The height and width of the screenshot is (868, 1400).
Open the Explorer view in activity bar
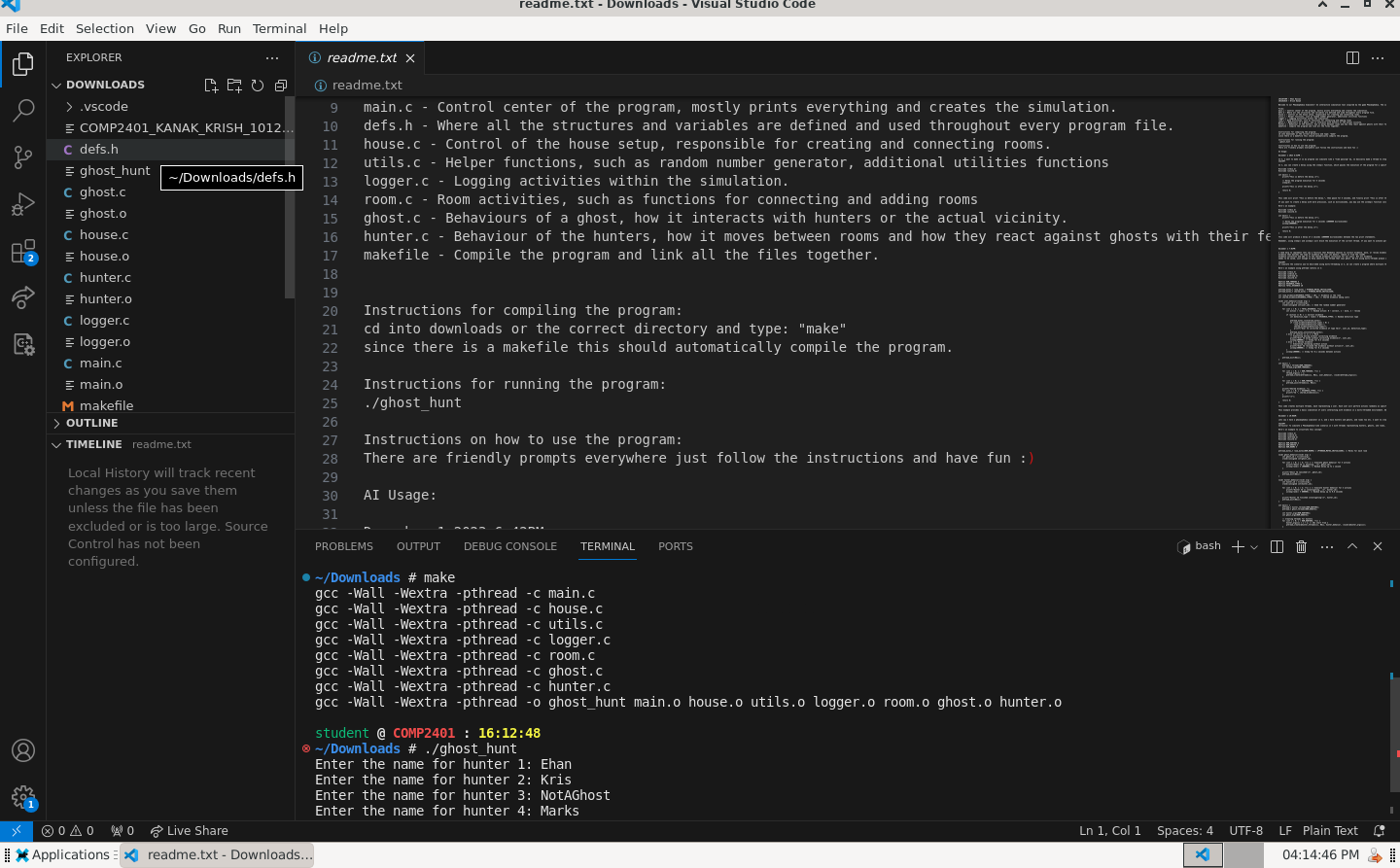coord(23,64)
